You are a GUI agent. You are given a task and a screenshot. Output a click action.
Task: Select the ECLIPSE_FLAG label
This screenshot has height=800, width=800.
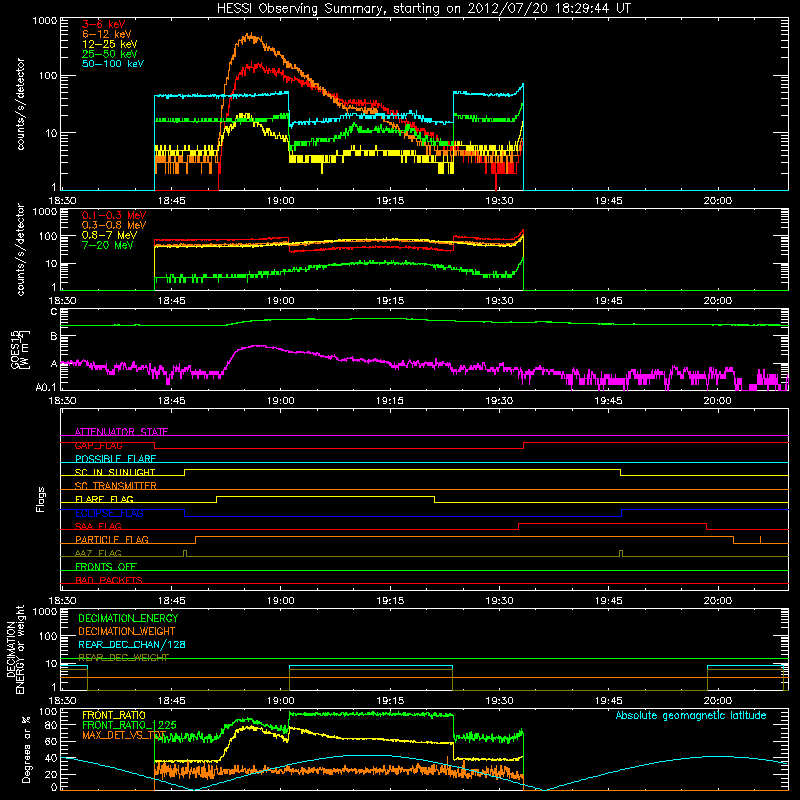point(109,513)
